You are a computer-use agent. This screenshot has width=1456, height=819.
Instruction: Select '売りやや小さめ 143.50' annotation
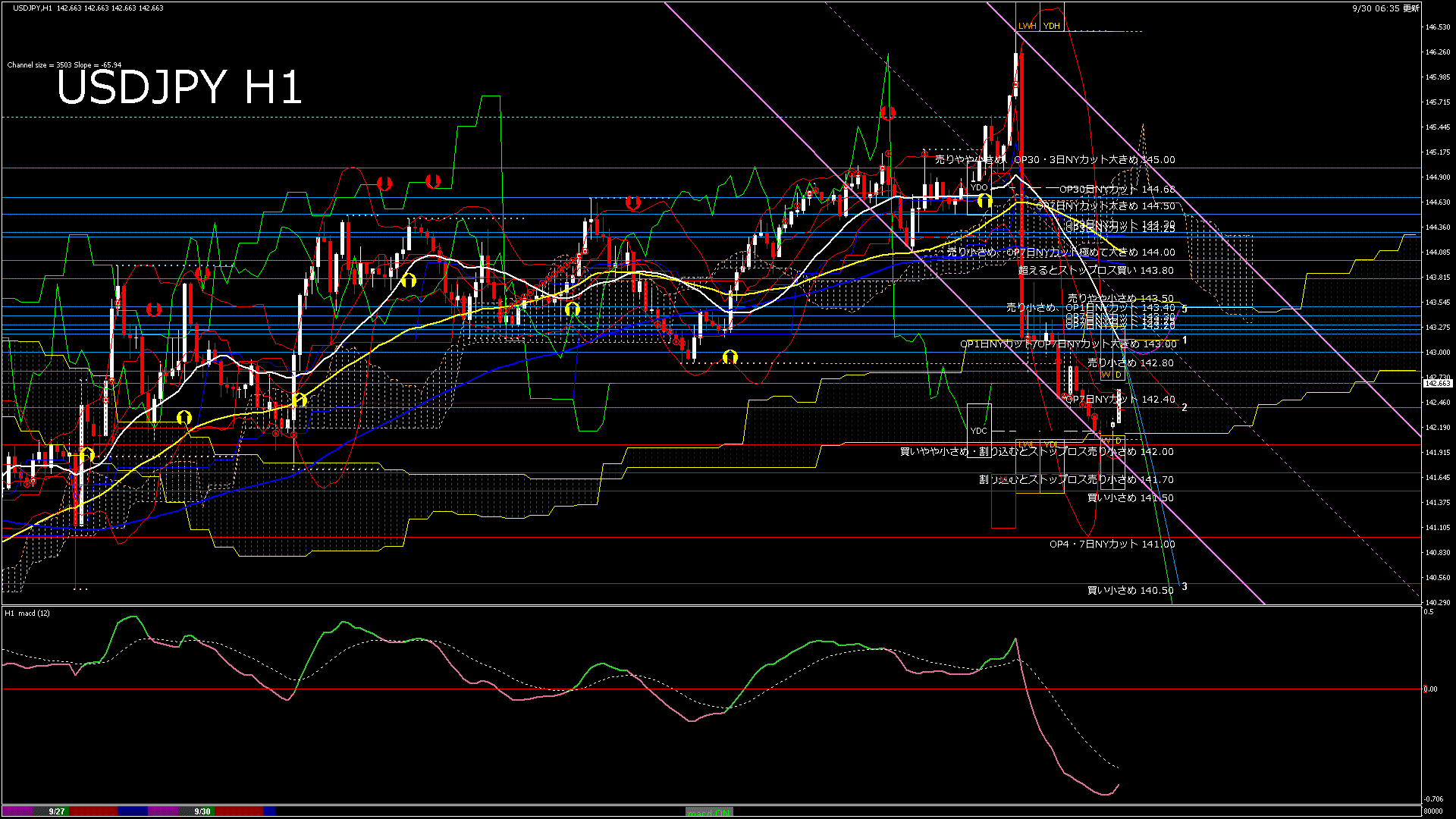pyautogui.click(x=1121, y=299)
